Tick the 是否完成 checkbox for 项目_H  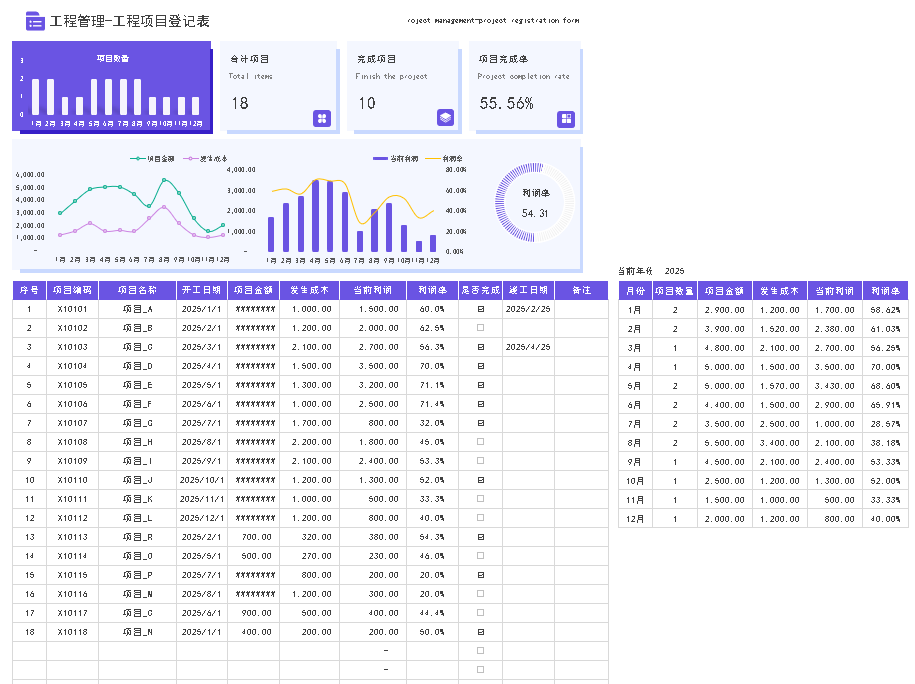[x=480, y=442]
